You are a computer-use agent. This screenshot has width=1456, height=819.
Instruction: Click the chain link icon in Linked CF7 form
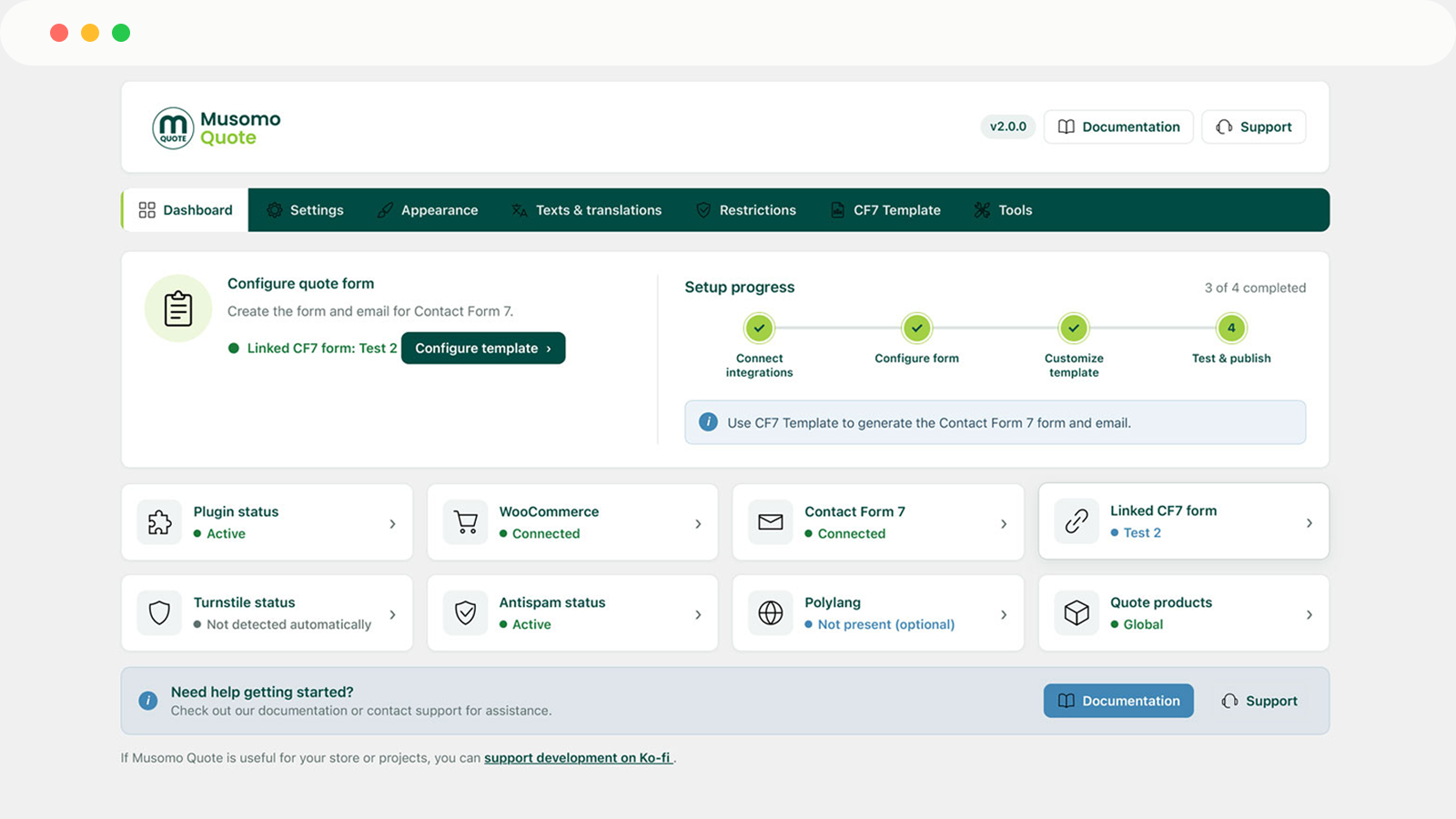point(1077,521)
